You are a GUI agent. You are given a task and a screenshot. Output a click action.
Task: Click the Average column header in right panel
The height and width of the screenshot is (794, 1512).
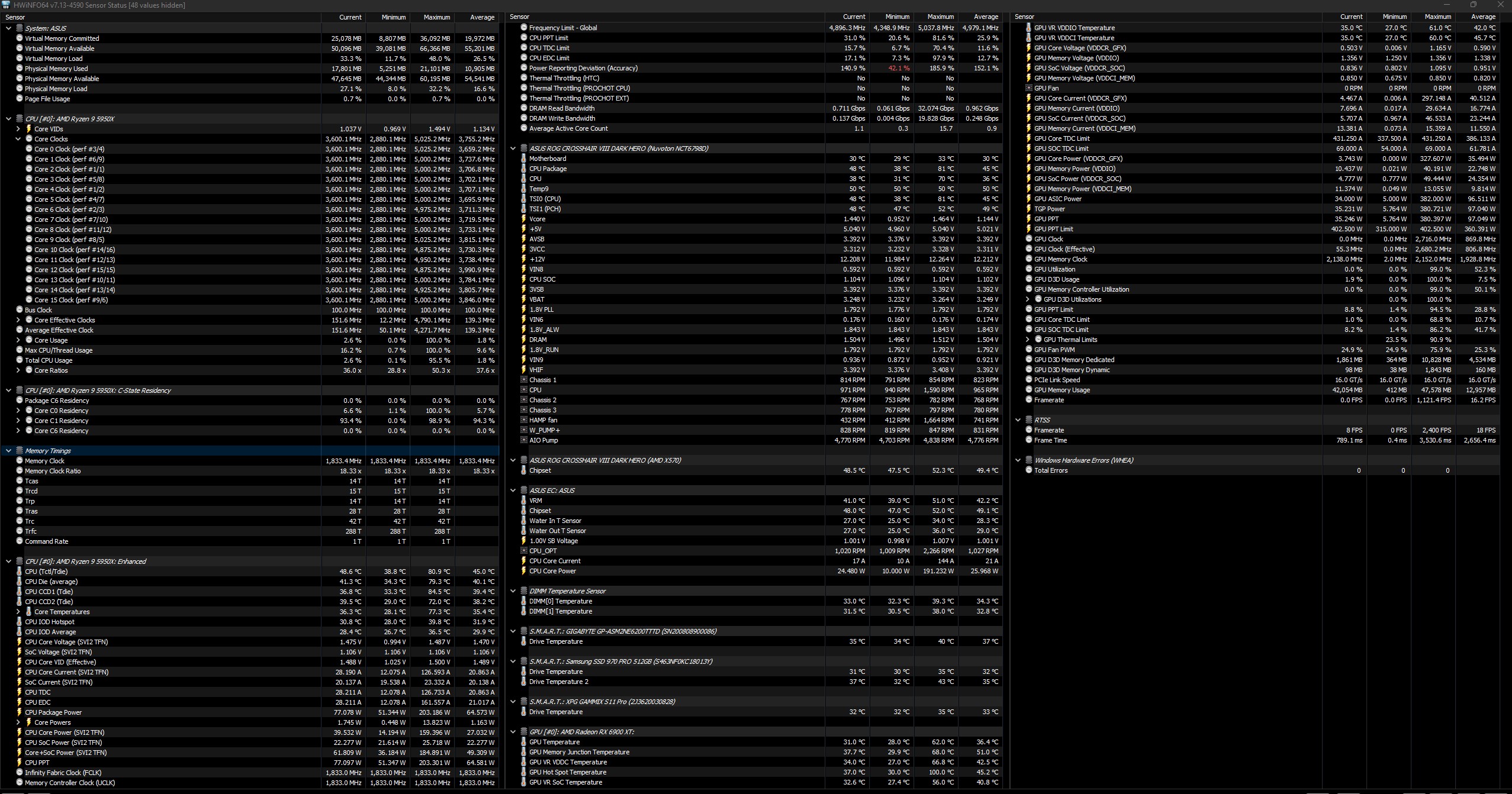pos(1482,17)
